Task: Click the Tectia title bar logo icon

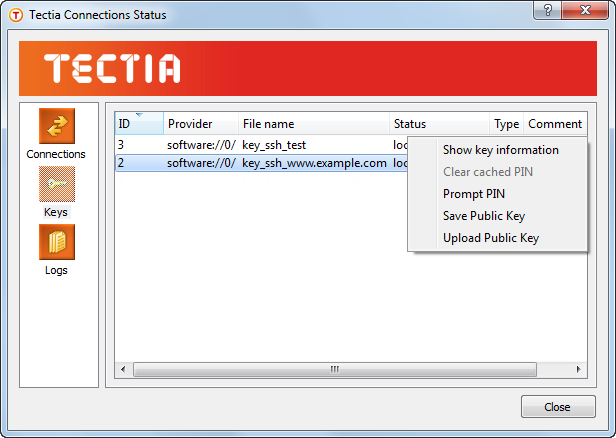Action: pos(16,15)
